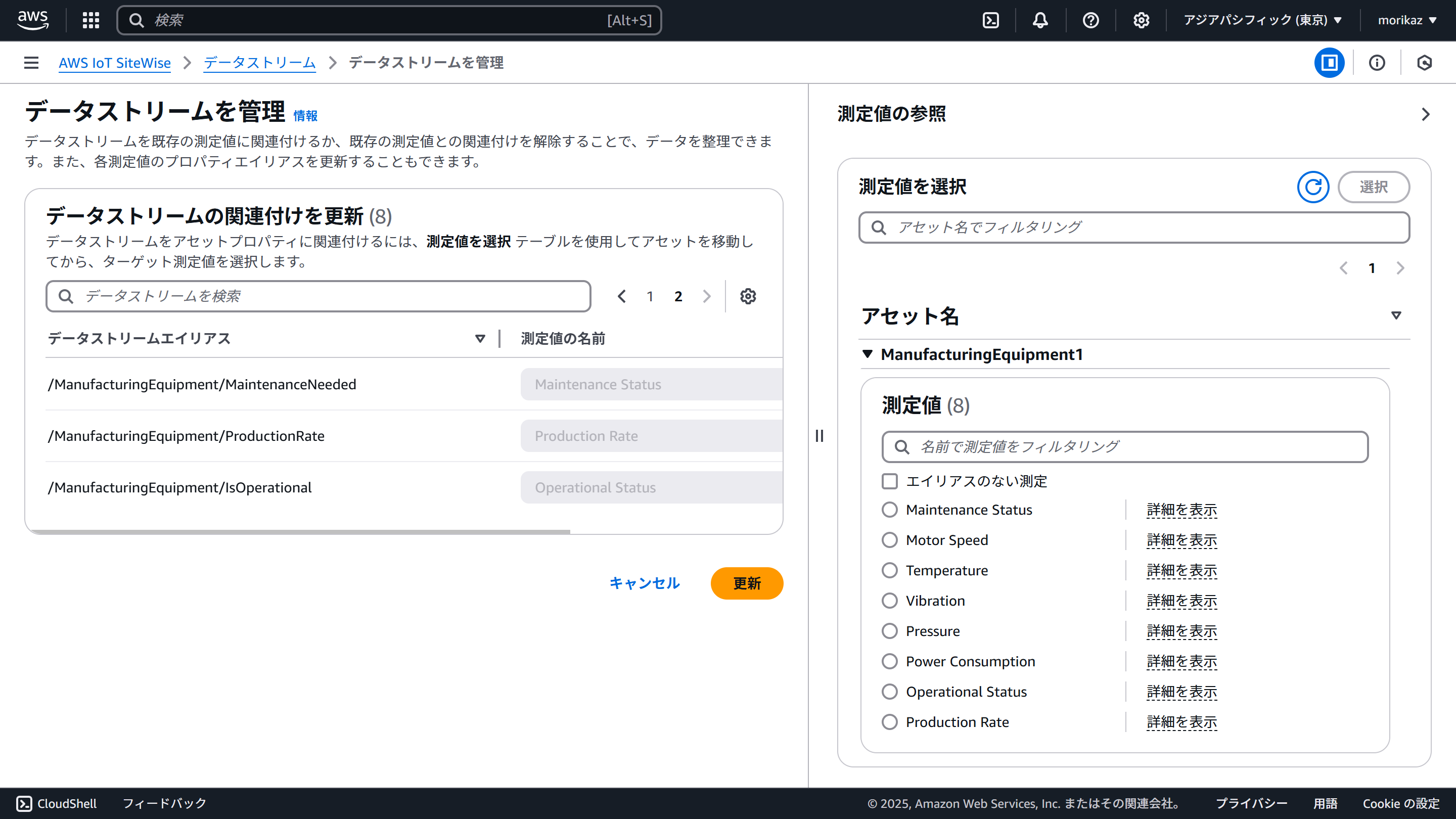Image resolution: width=1456 pixels, height=819 pixels.
Task: Click the search magnifier in the top bar
Action: (x=137, y=20)
